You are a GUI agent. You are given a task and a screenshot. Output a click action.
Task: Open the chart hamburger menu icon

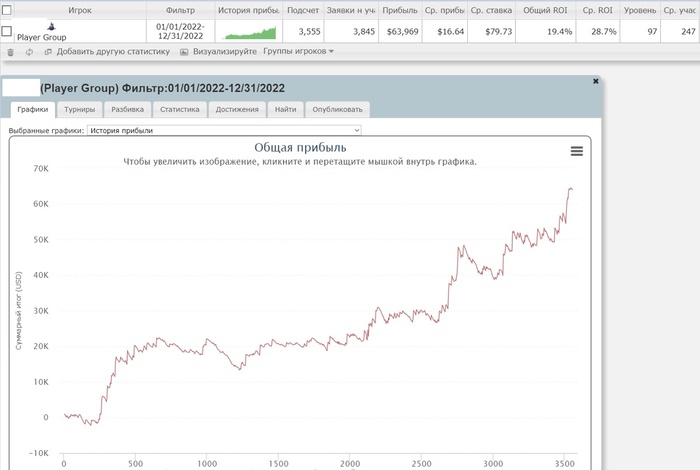577,151
